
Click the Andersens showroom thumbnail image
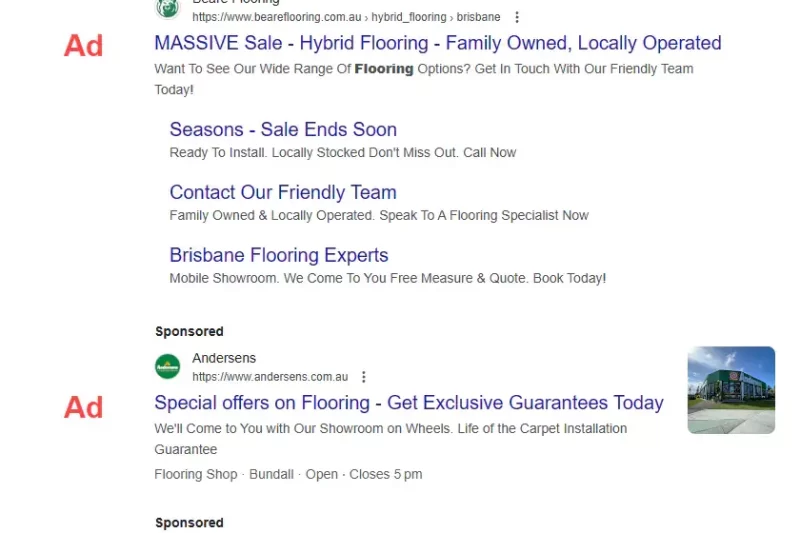[731, 390]
